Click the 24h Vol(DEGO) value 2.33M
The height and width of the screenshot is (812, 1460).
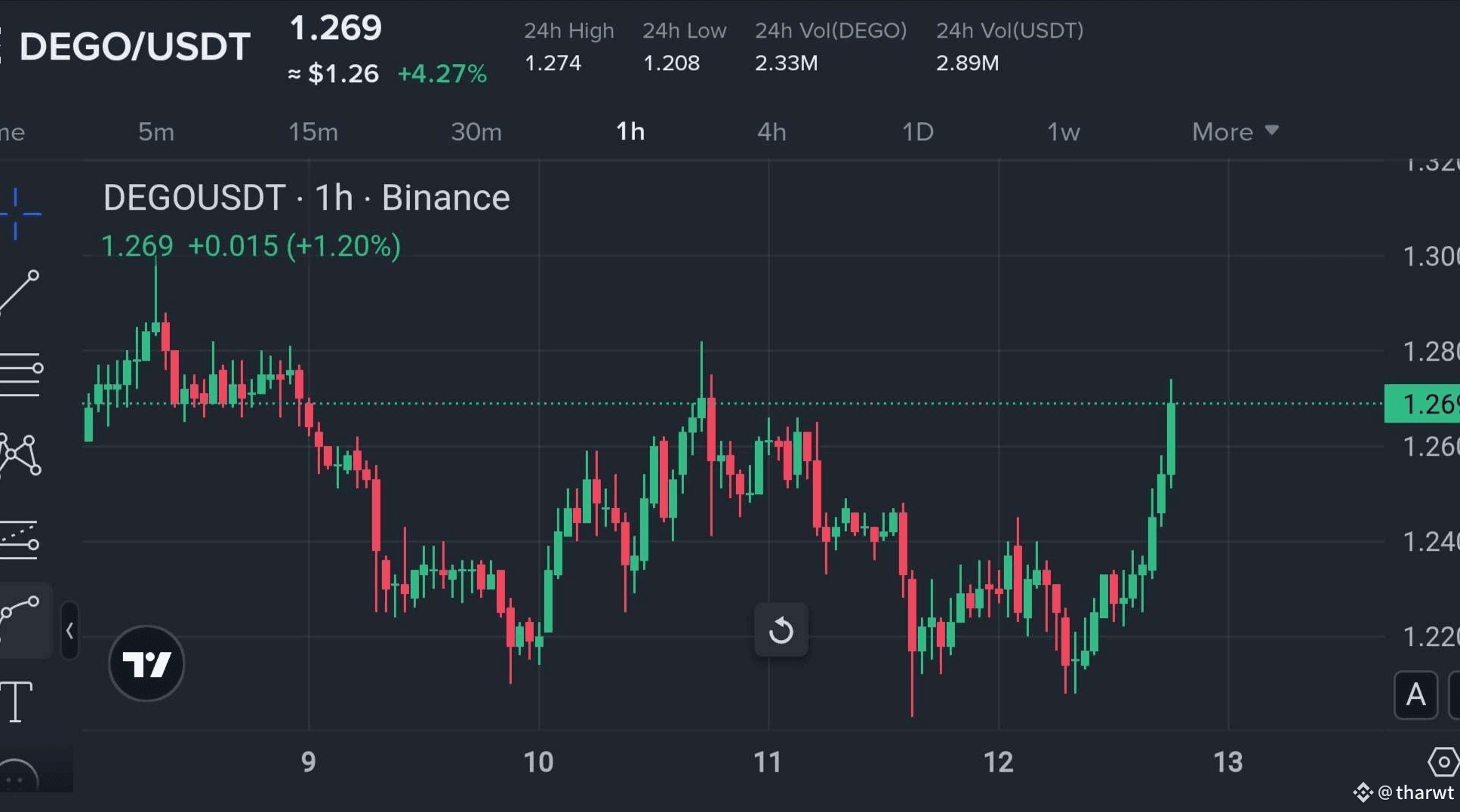coord(786,63)
